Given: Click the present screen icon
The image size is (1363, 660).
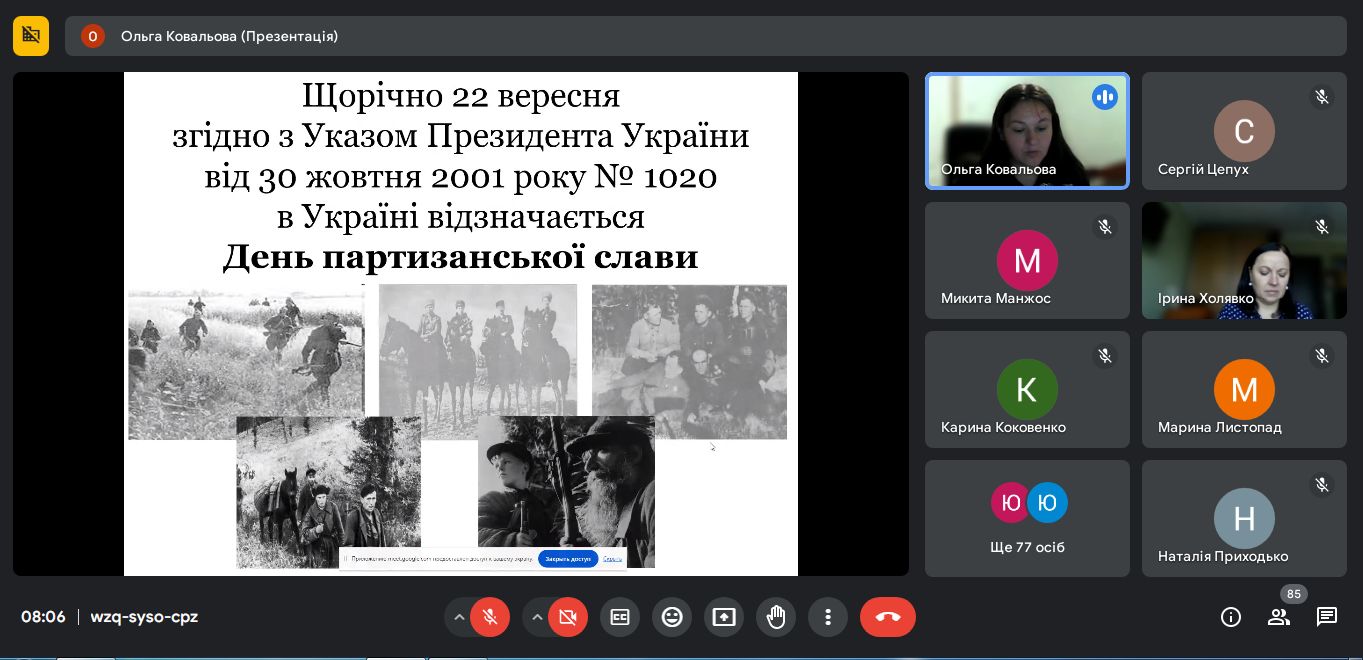Looking at the screenshot, I should pos(724,617).
